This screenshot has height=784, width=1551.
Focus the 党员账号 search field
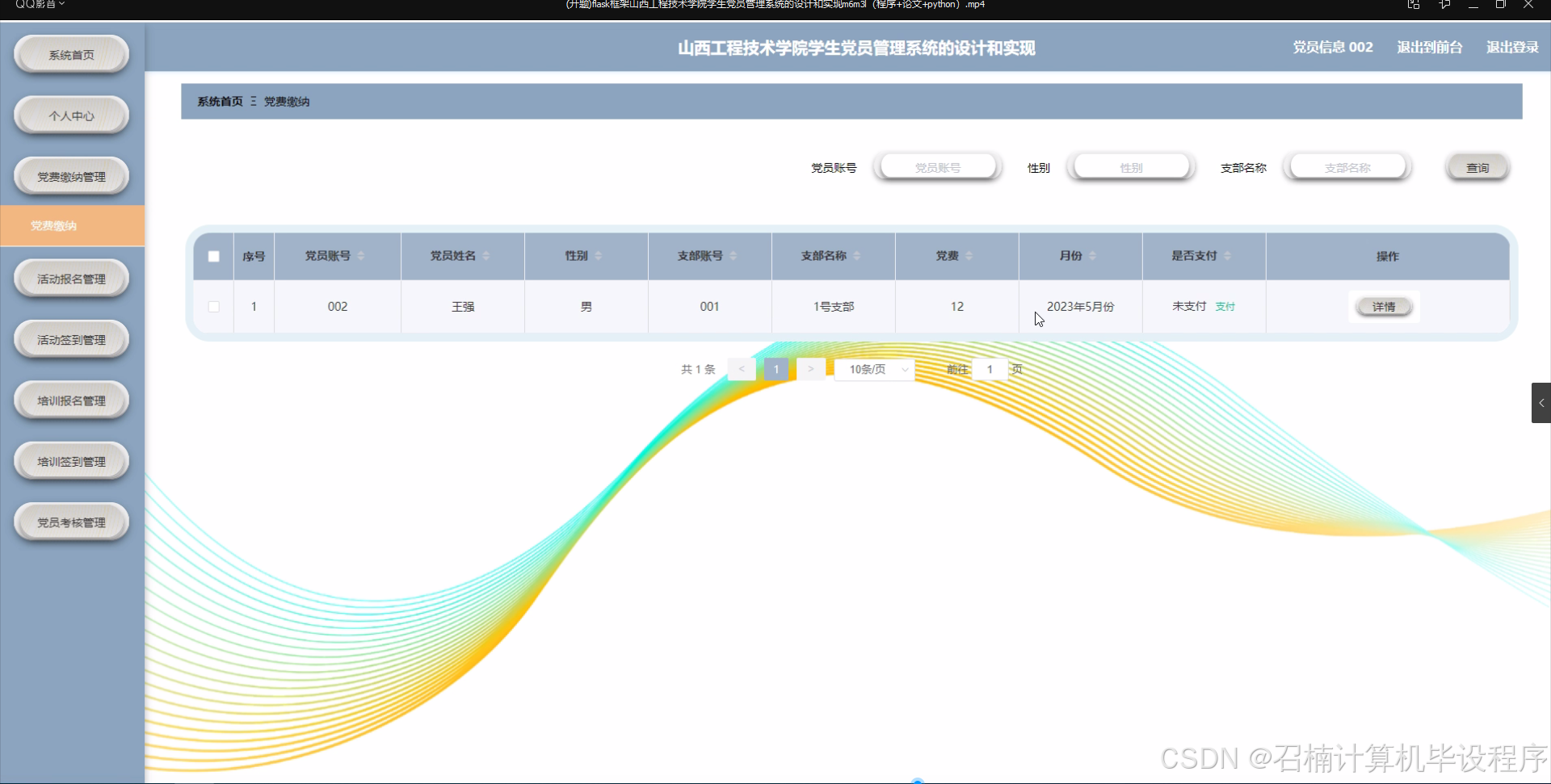click(938, 167)
